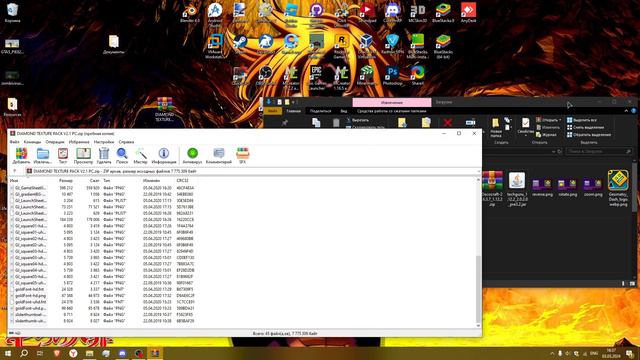Open the Команды menu in WinRAR
The width and height of the screenshot is (640, 360).
pos(32,142)
